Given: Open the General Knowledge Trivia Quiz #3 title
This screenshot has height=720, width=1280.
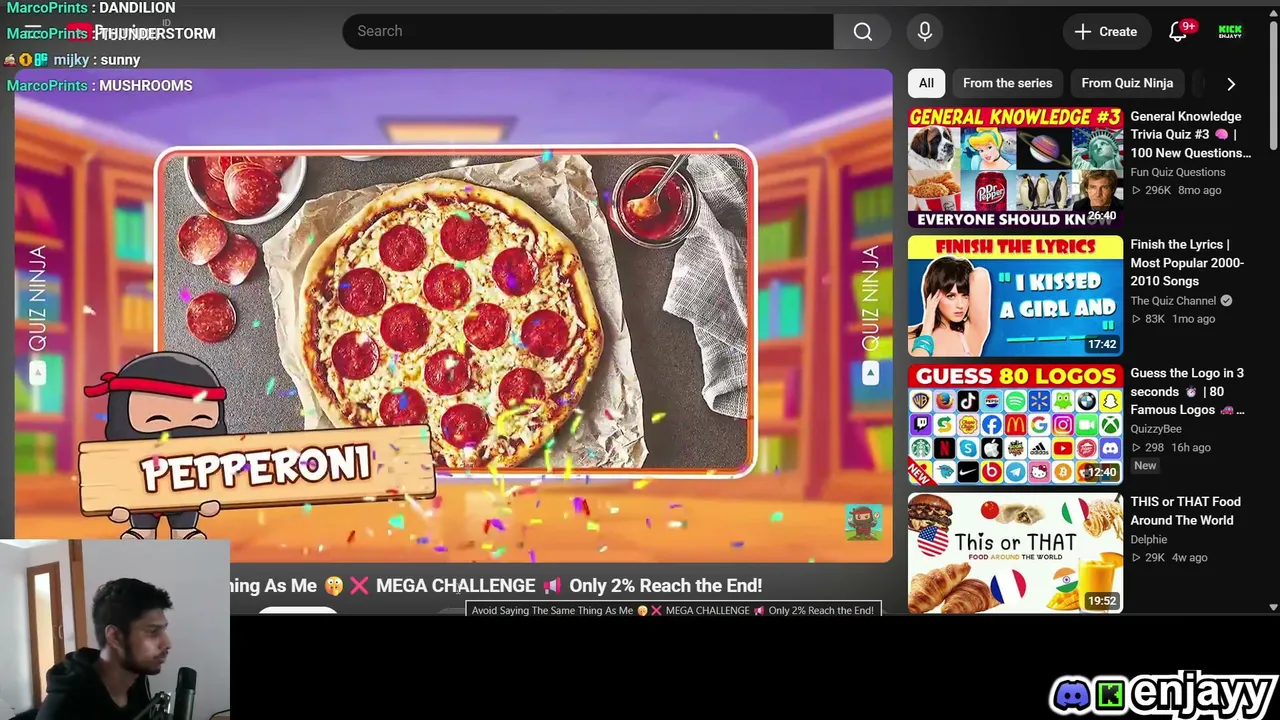Looking at the screenshot, I should pyautogui.click(x=1190, y=135).
